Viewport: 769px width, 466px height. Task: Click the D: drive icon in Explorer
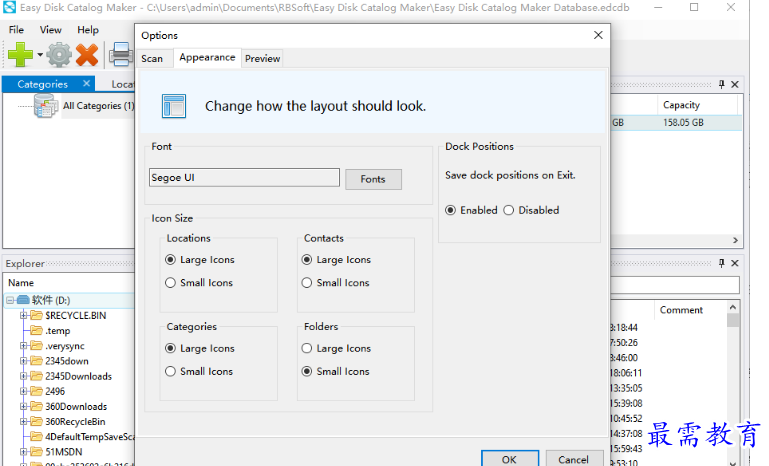click(23, 300)
